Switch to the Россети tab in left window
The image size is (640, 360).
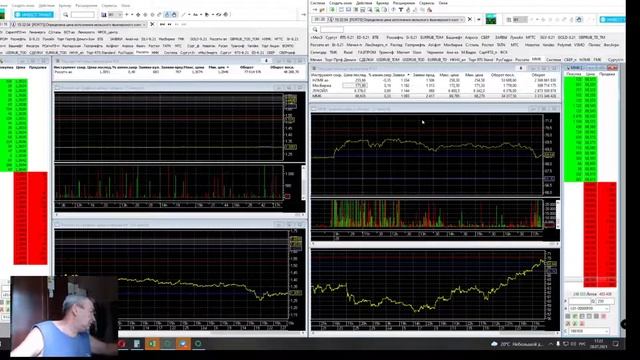tap(142, 52)
